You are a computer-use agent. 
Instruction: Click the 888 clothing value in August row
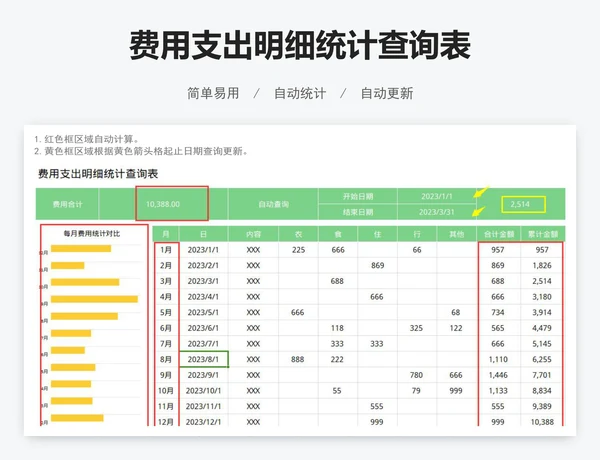point(297,359)
